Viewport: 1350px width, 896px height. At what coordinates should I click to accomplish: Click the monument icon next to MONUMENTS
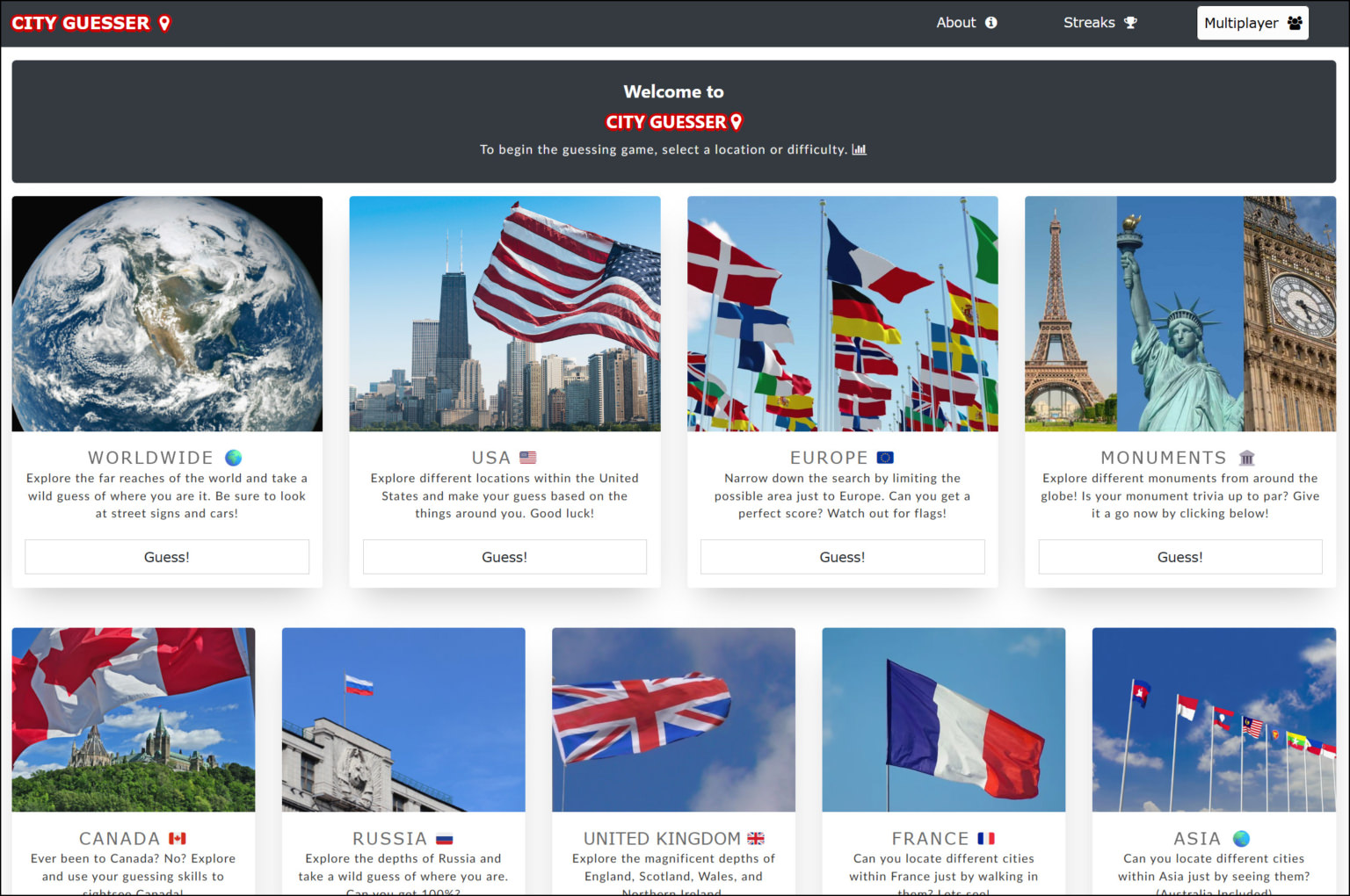click(x=1246, y=457)
